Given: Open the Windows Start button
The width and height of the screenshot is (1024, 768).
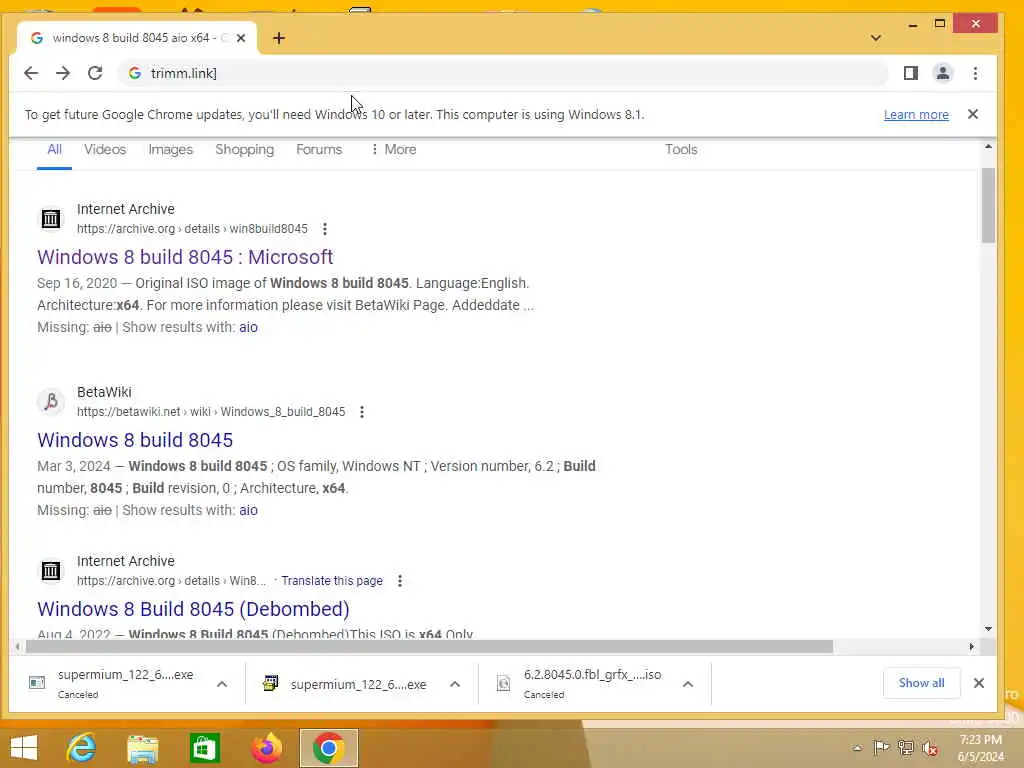Looking at the screenshot, I should [x=24, y=748].
